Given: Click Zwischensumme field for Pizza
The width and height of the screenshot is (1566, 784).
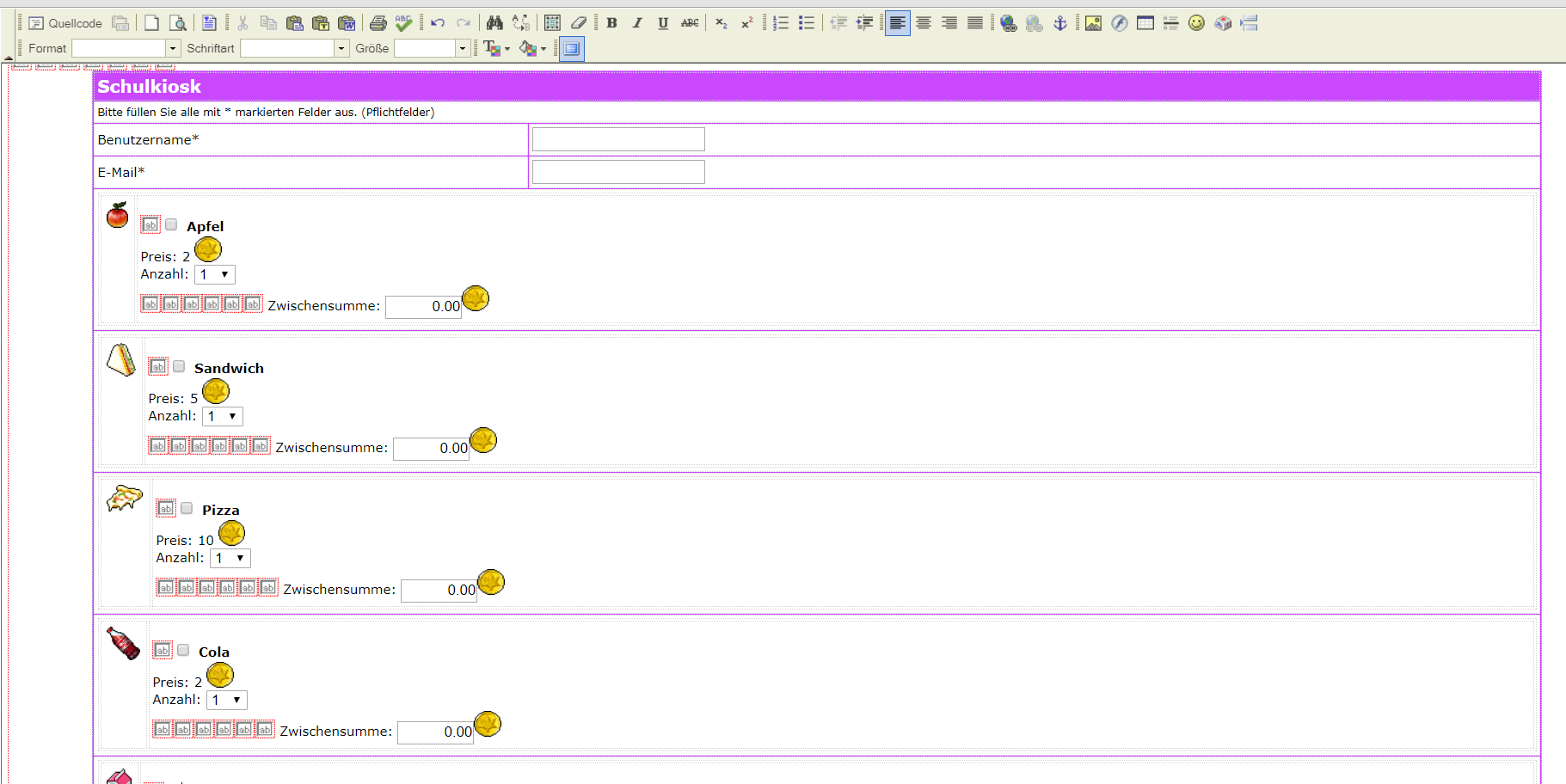Looking at the screenshot, I should tap(439, 590).
